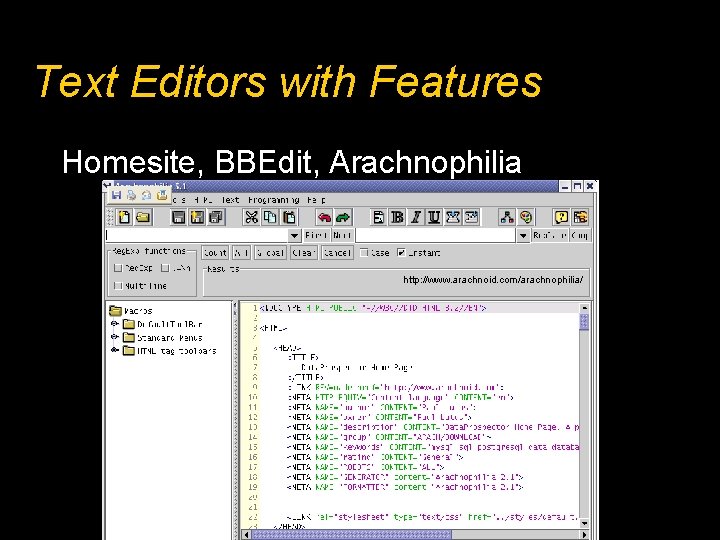Click the Save All stacked disks icon
This screenshot has width=720, height=540.
click(216, 217)
